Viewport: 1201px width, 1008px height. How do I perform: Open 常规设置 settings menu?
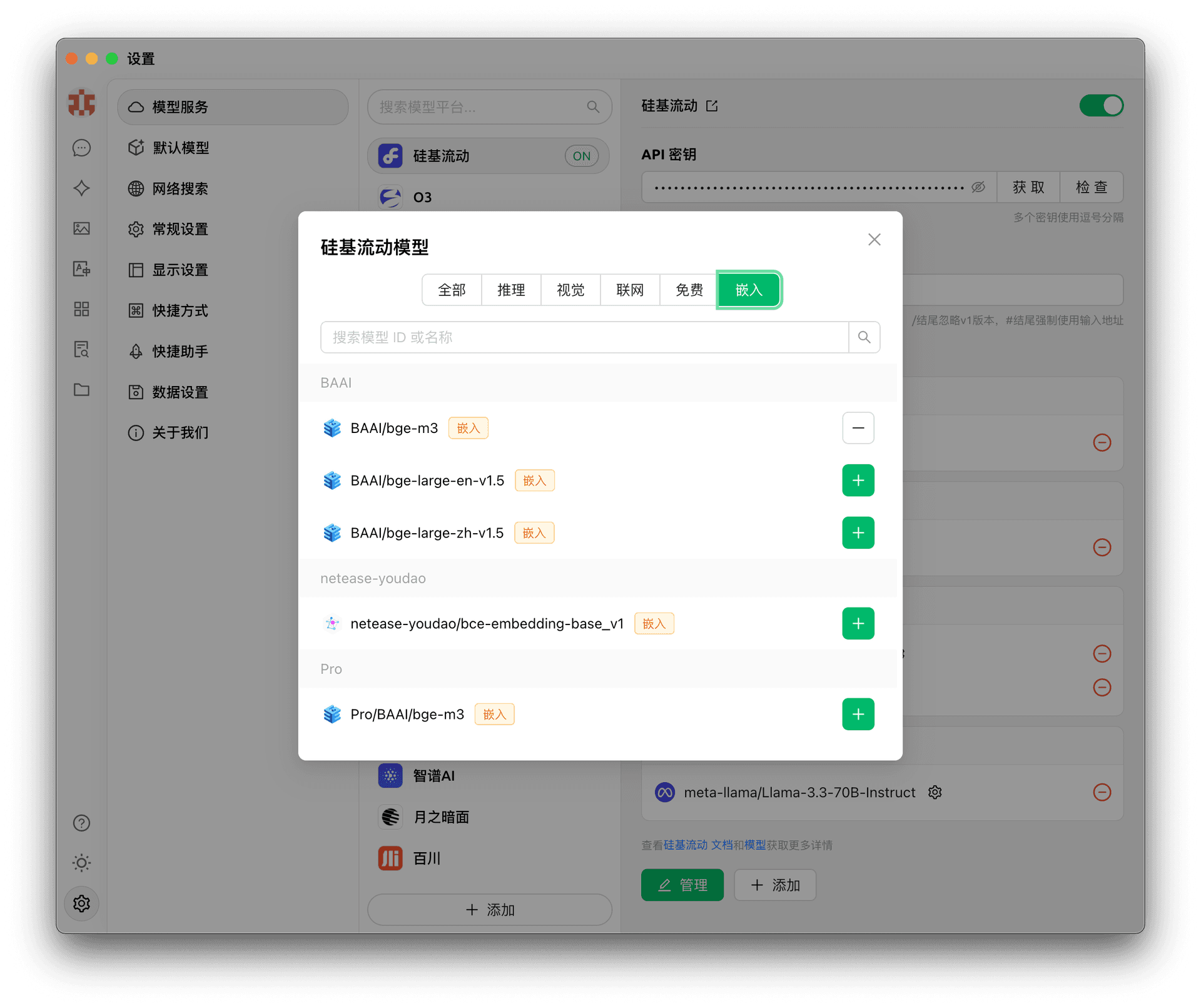click(x=233, y=229)
